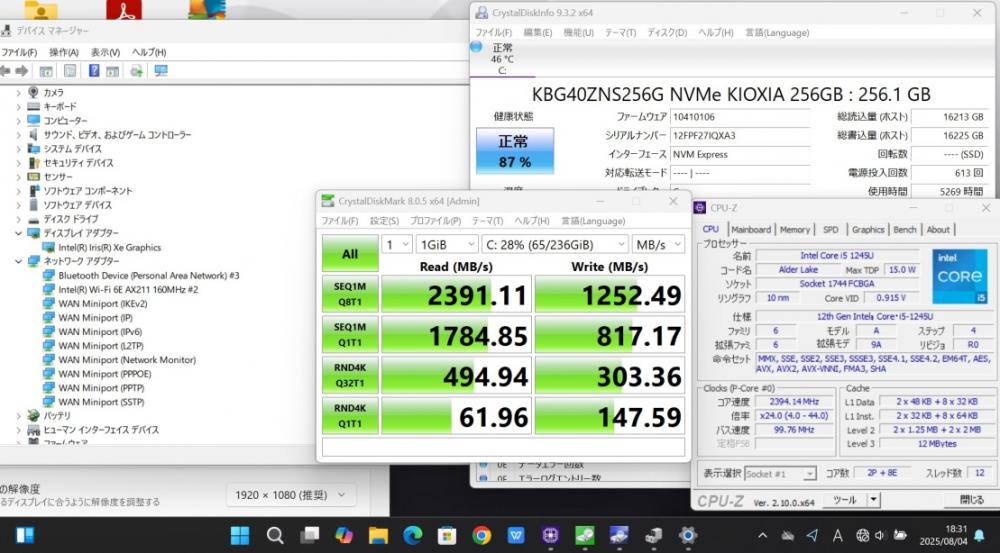Expand the カメラ node in Device Manager

click(18, 92)
